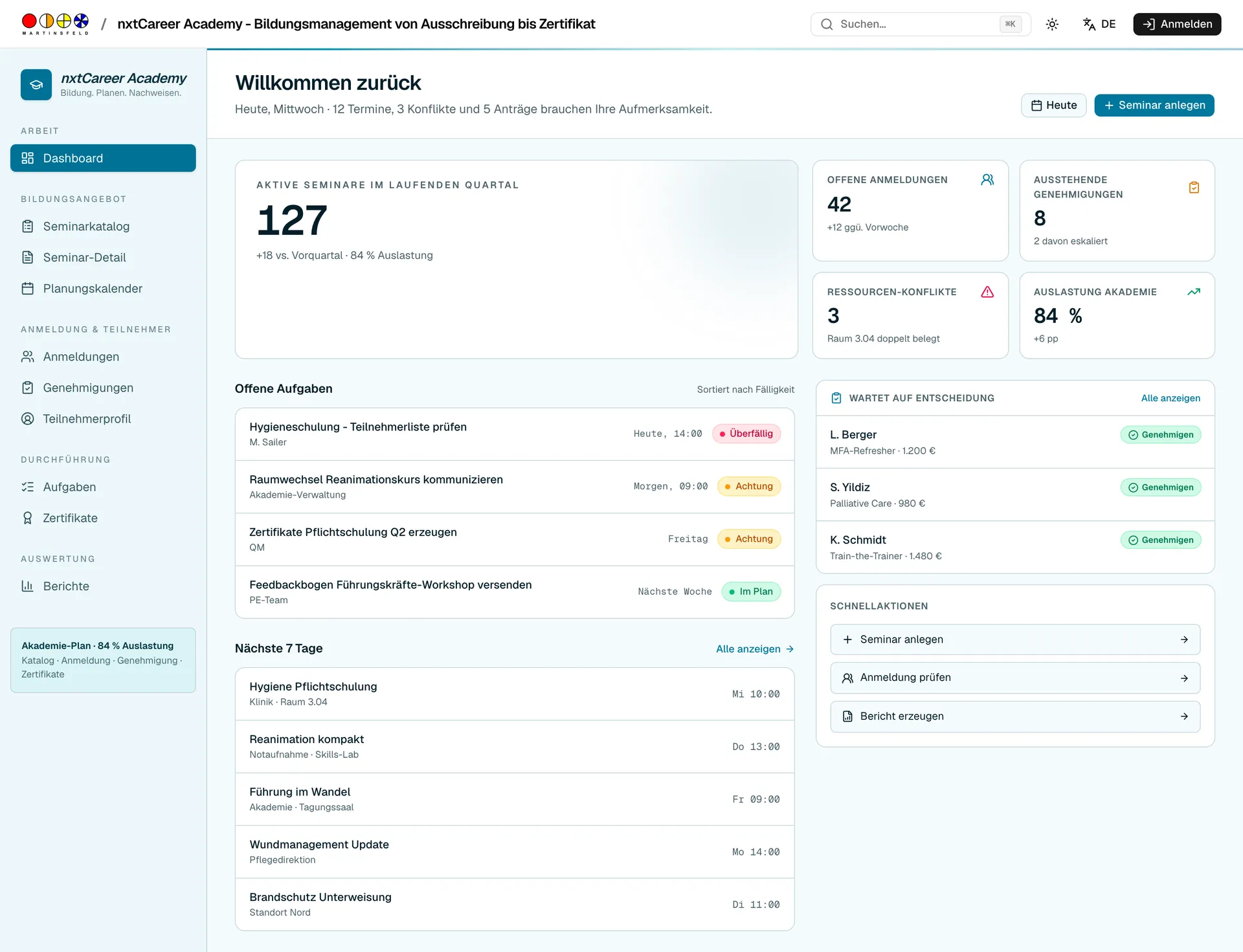Image resolution: width=1243 pixels, height=952 pixels.
Task: Approve L. Berger's request with Genehmigen
Action: pos(1161,435)
